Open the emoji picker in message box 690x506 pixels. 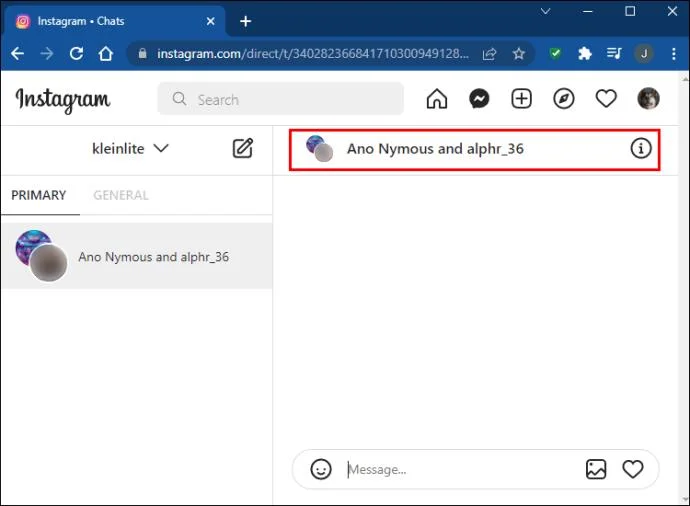click(321, 469)
